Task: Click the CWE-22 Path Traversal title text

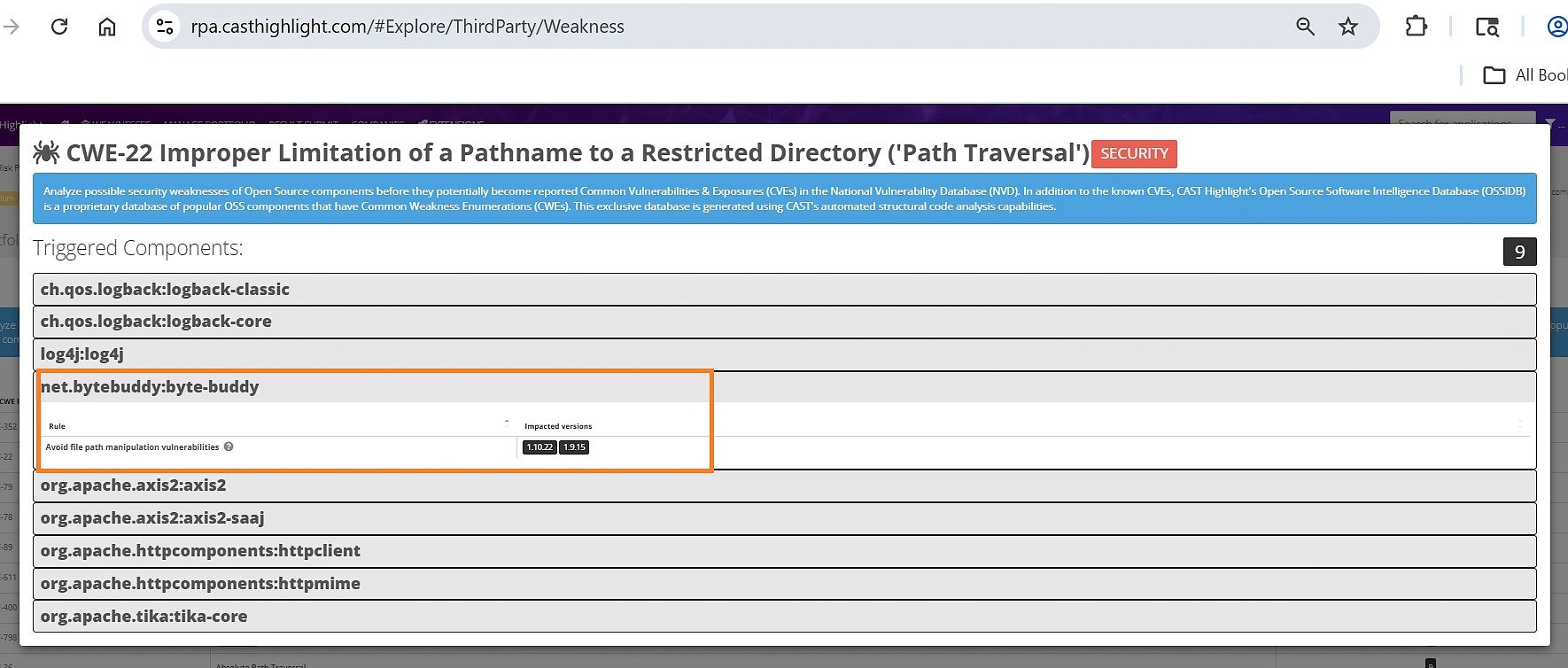Action: (x=578, y=153)
